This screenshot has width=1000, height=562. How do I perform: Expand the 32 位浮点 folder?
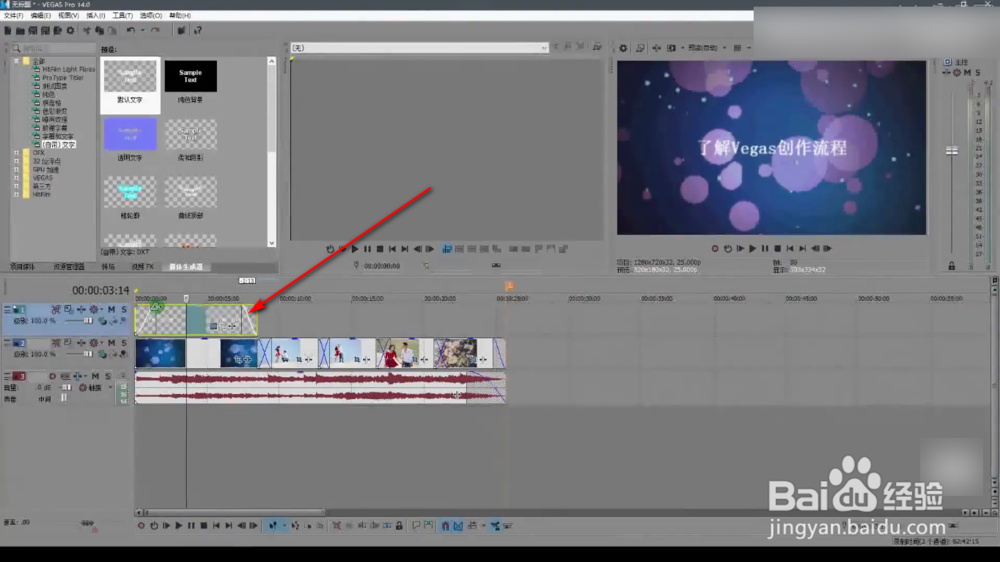tap(17, 161)
